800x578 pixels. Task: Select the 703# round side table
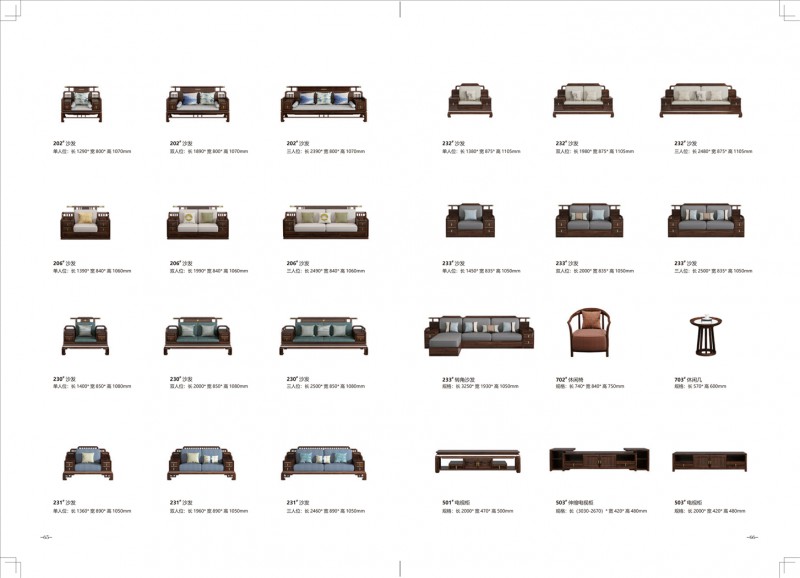[708, 335]
